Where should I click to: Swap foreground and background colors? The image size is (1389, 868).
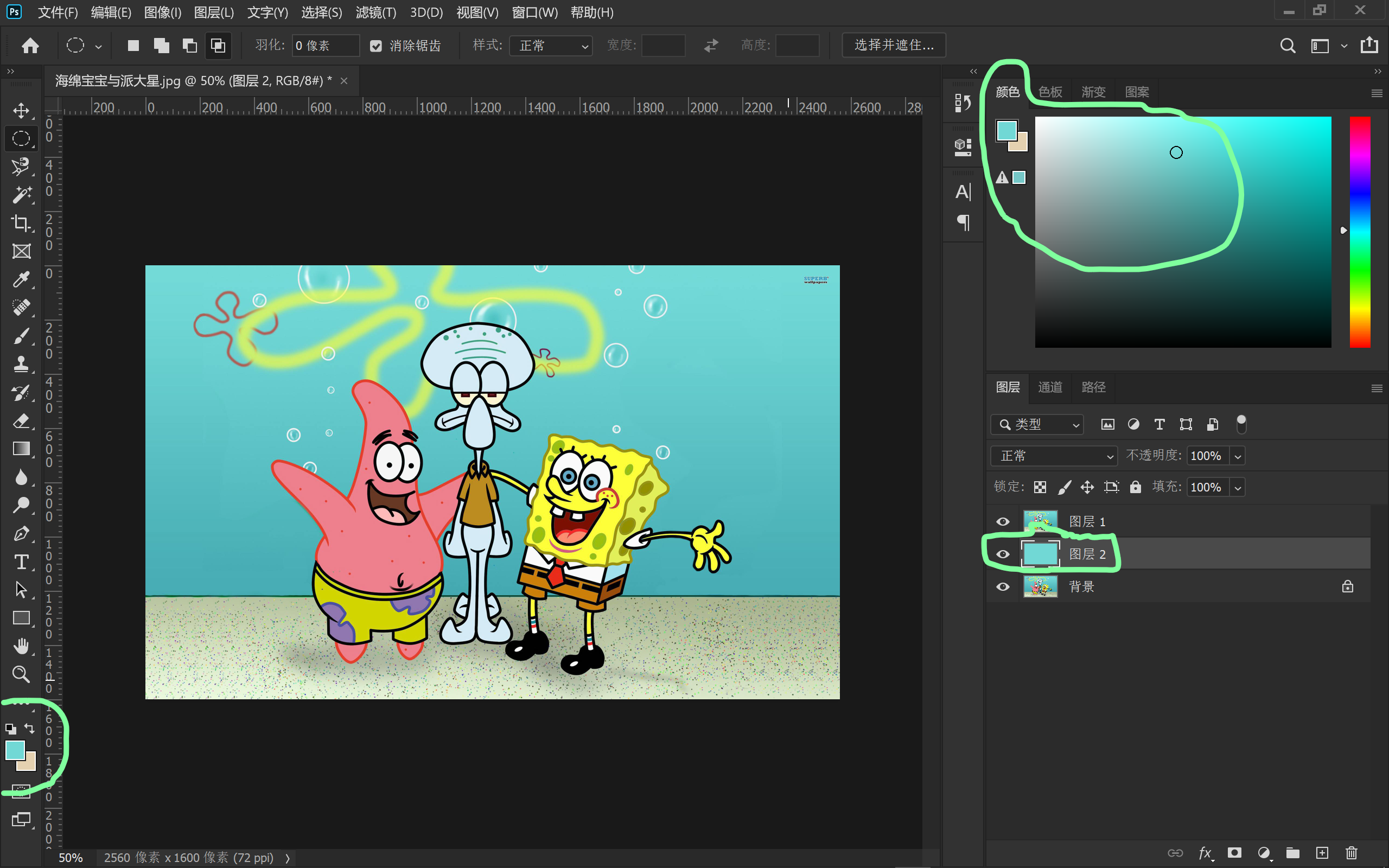point(29,729)
